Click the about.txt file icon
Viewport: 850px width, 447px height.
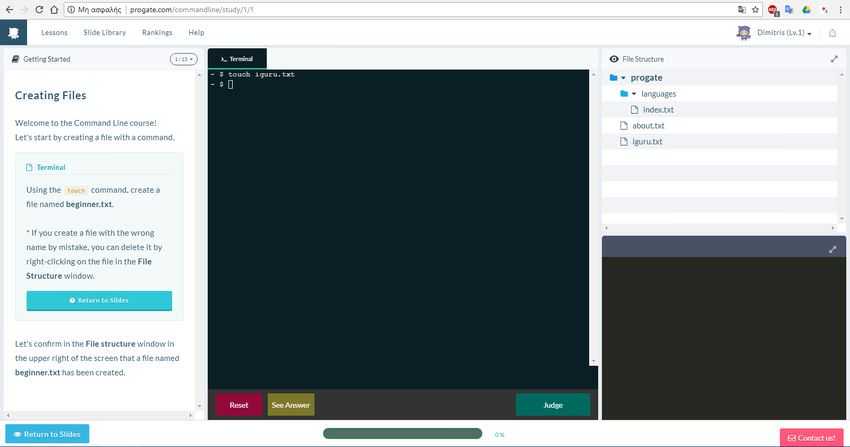click(623, 125)
